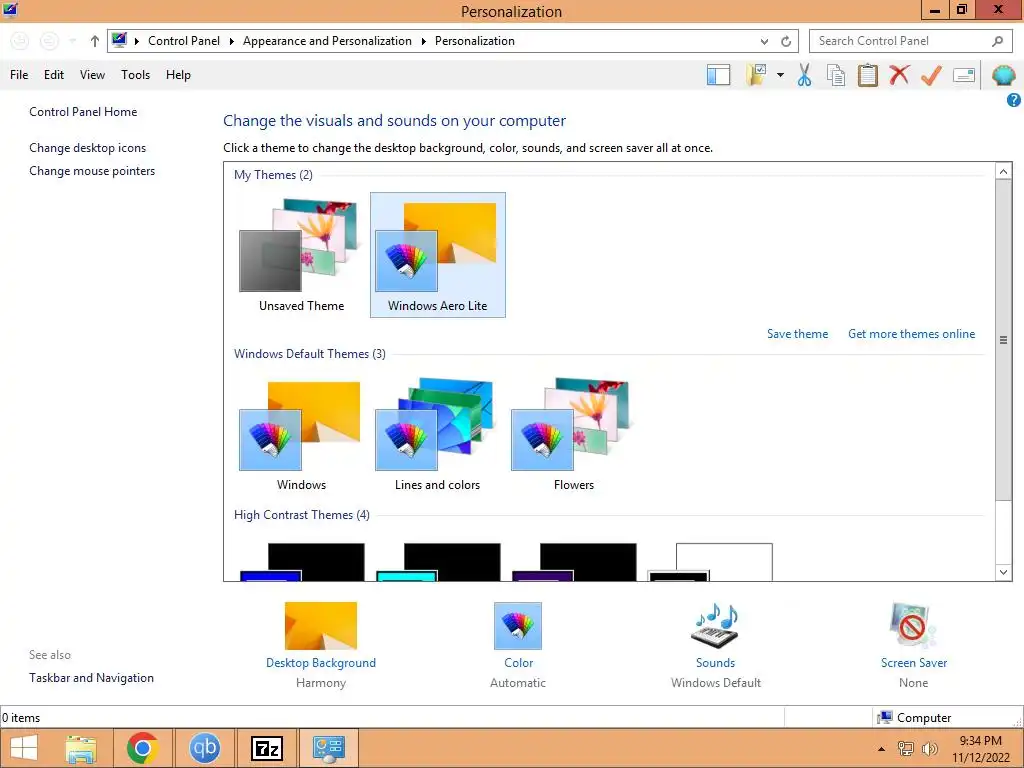Screen dimensions: 1024x768
Task: Click the envelope email toolbar icon
Action: (x=964, y=75)
